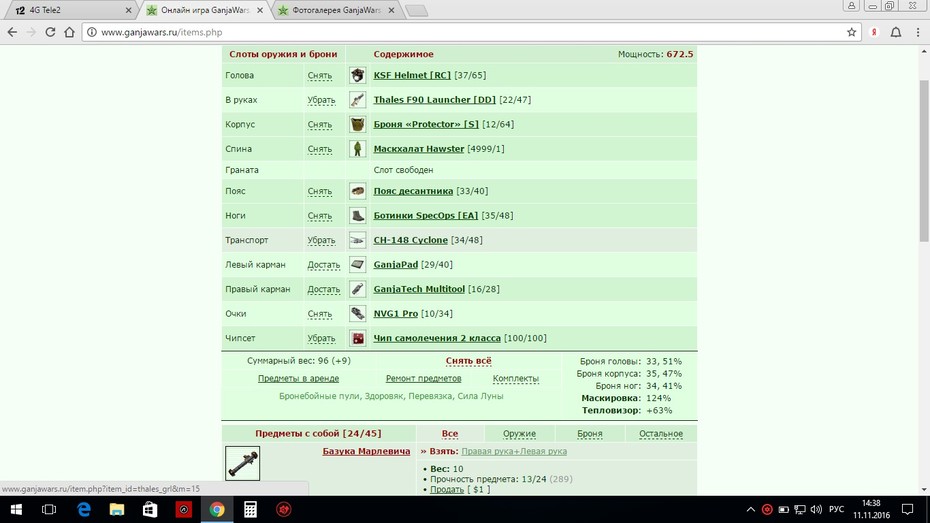This screenshot has height=523, width=930.
Task: Open the Windows Store taskbar icon
Action: (x=150, y=509)
